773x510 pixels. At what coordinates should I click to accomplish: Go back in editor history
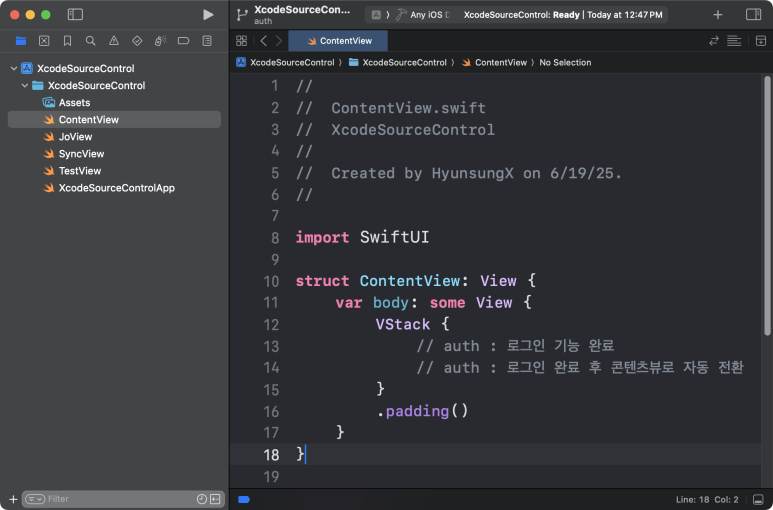264,41
